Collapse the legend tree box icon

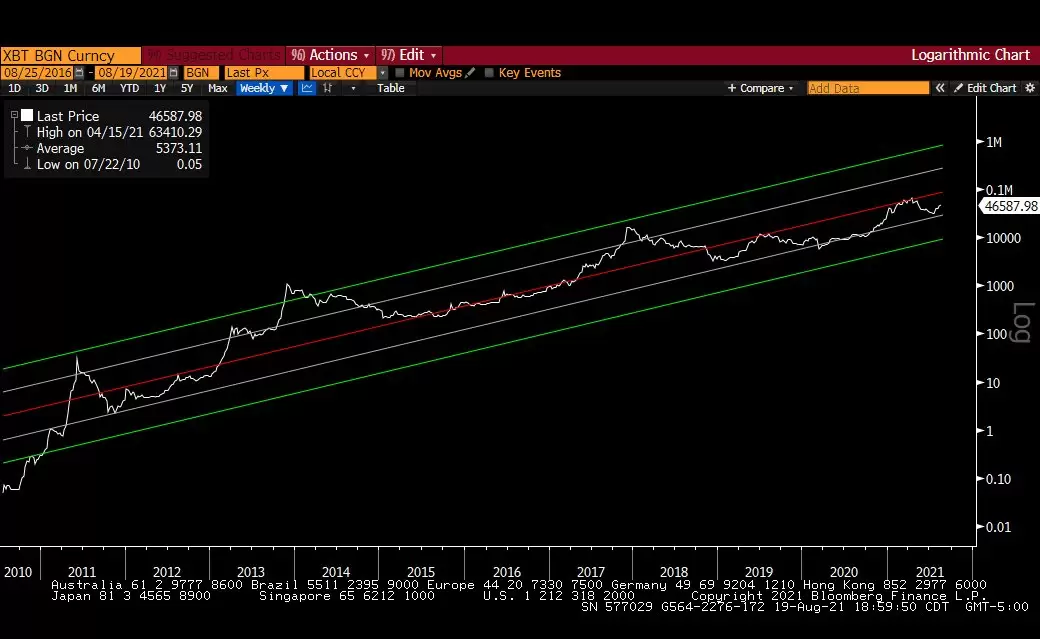[x=15, y=116]
